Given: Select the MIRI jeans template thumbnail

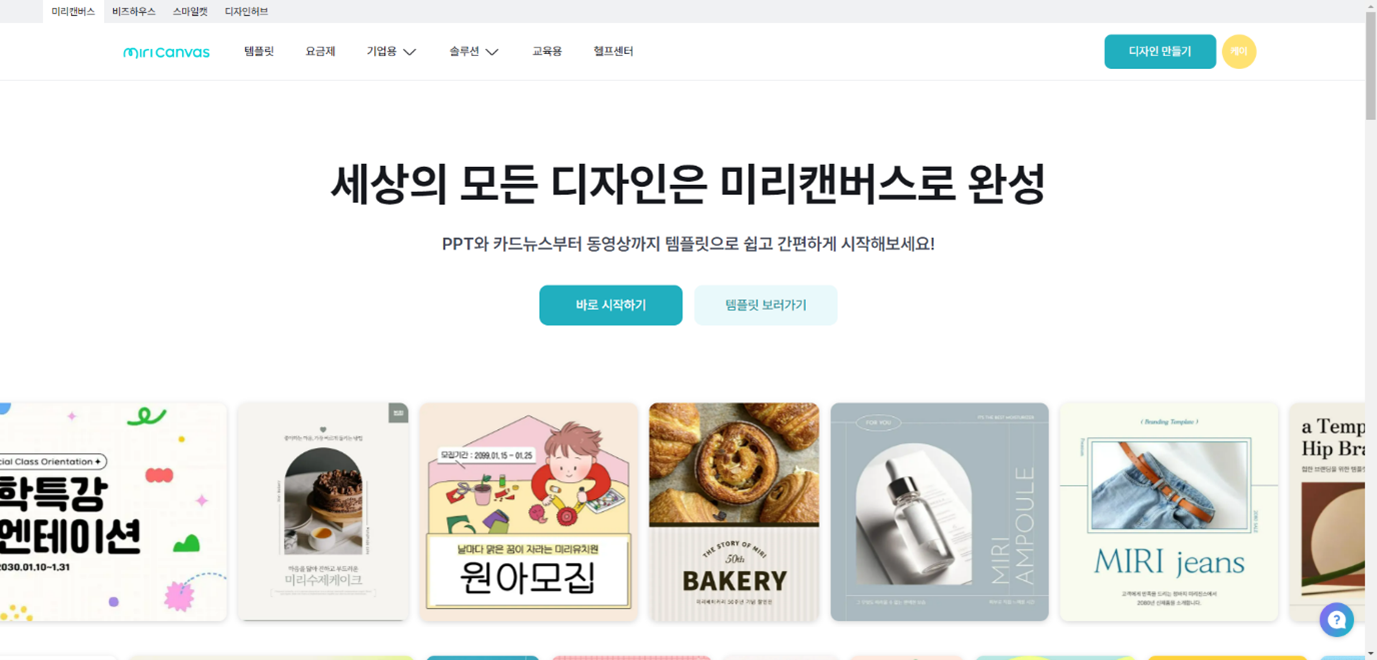Looking at the screenshot, I should click(x=1169, y=512).
